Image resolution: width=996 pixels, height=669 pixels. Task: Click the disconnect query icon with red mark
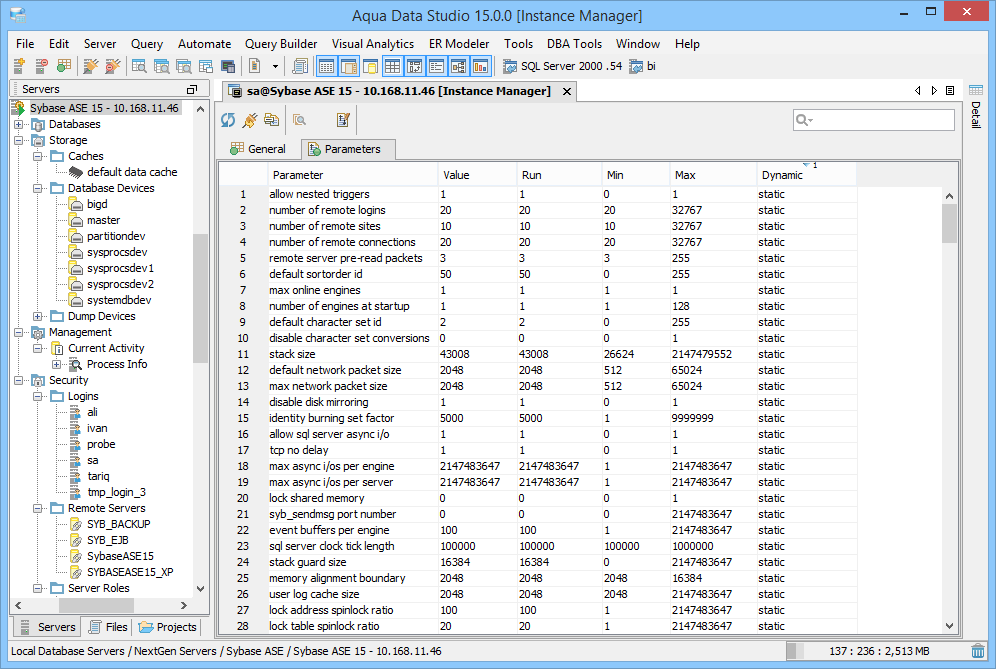113,66
